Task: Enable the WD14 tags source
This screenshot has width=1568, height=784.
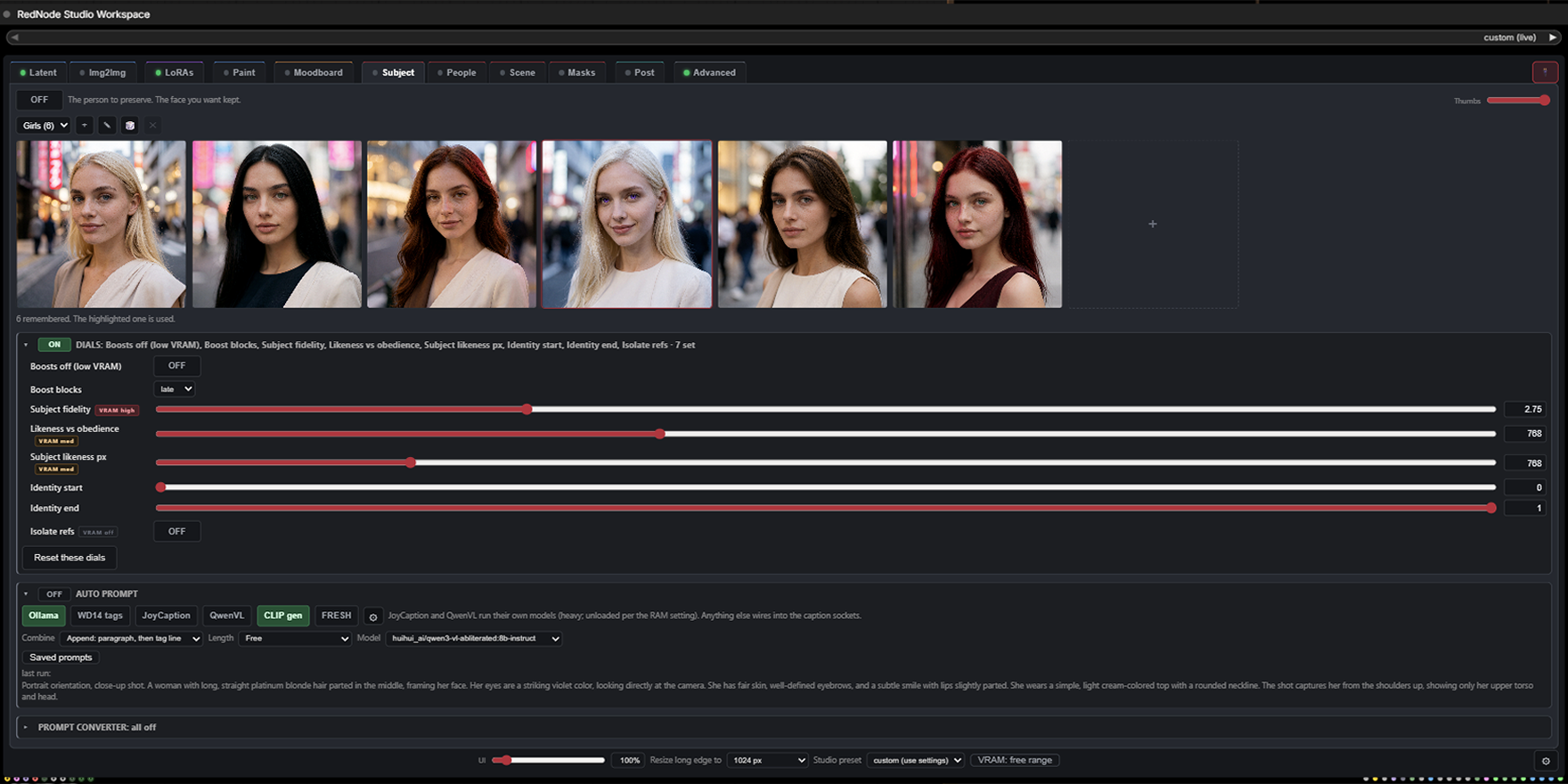Action: 100,616
